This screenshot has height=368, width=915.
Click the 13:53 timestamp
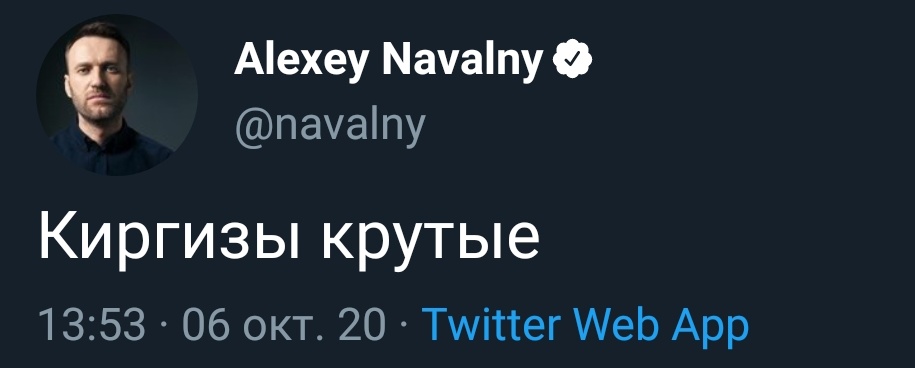click(x=92, y=324)
